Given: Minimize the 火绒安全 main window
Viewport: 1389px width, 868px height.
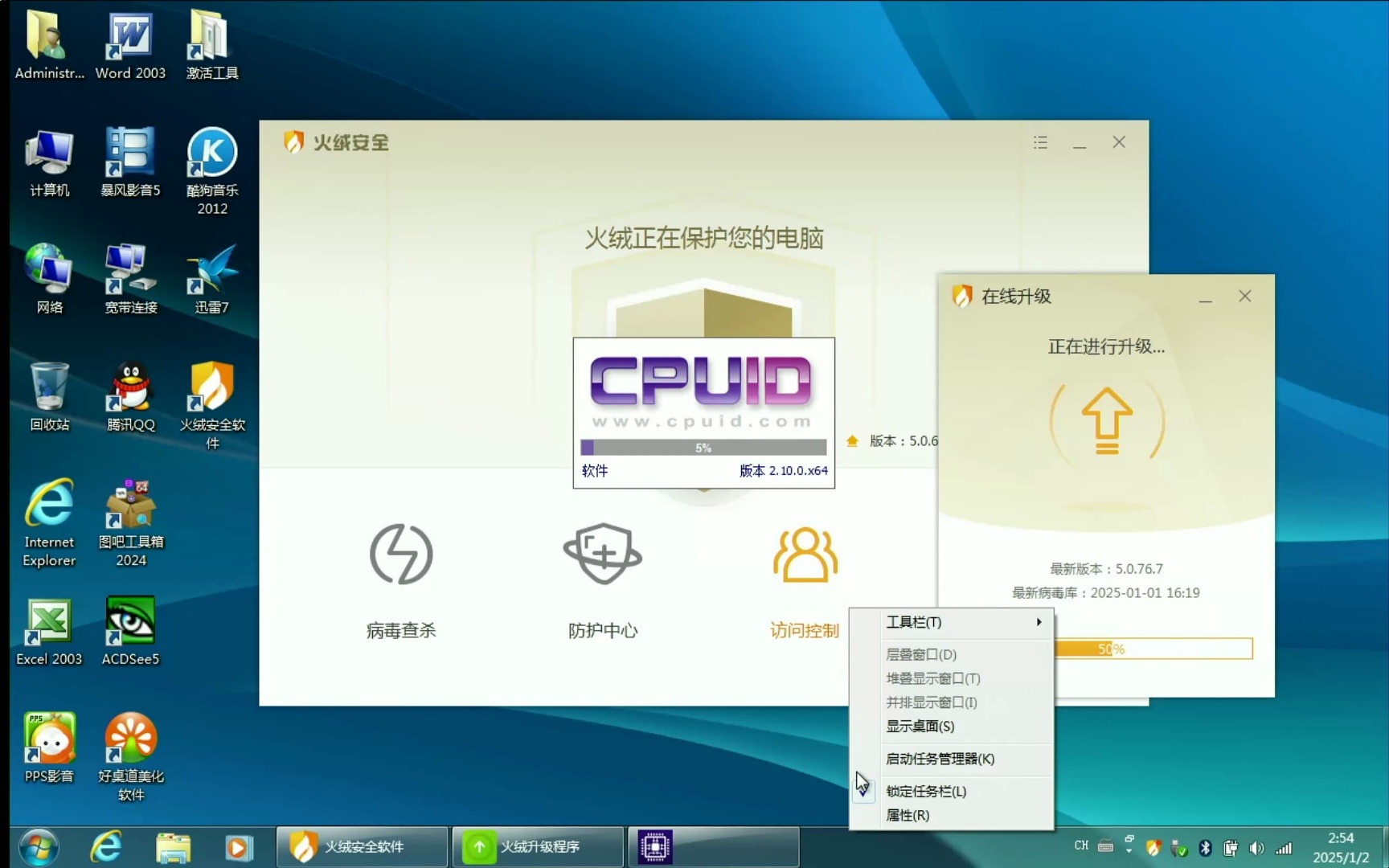Looking at the screenshot, I should pos(1080,143).
